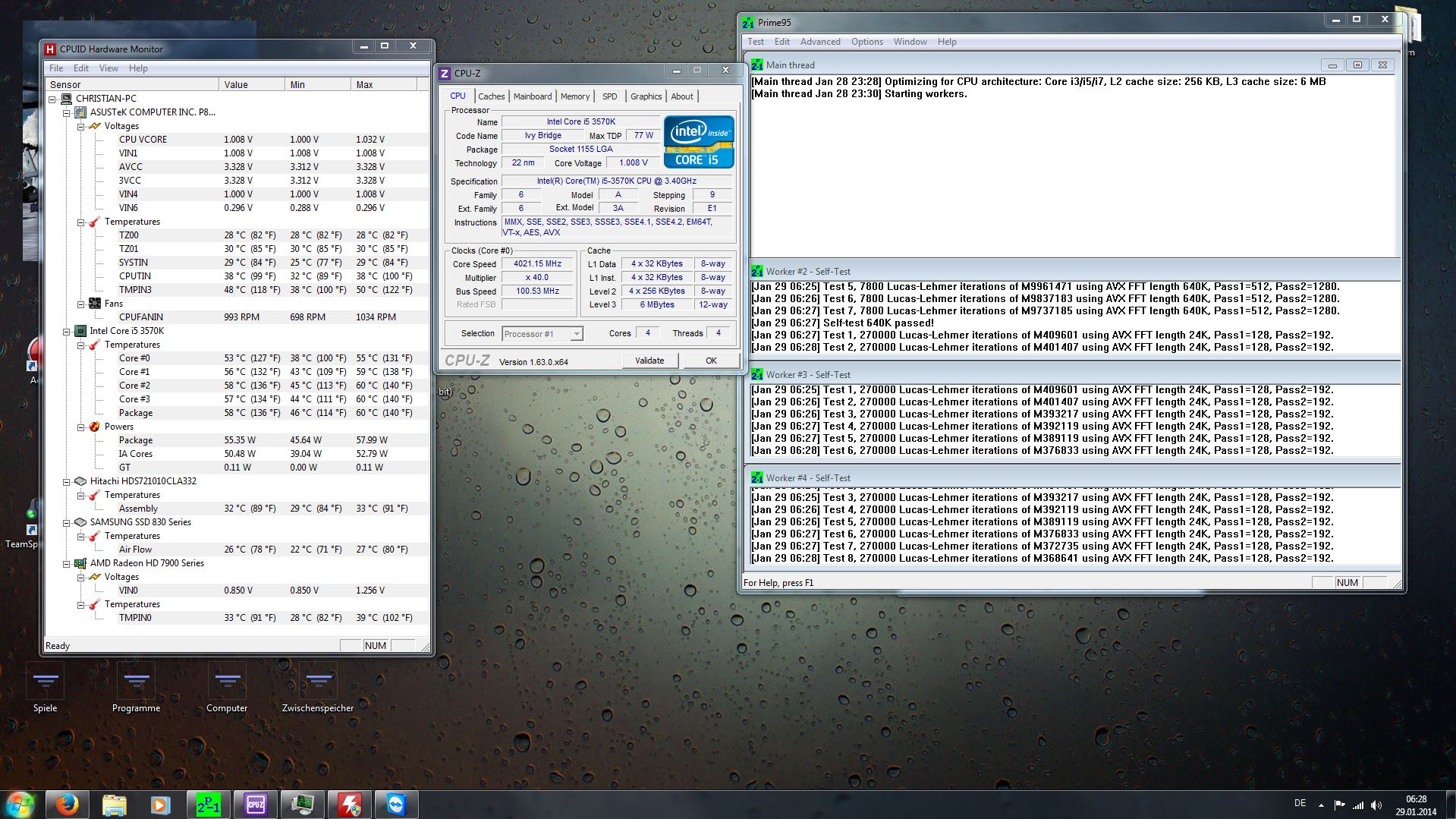Switch to CPU-Z via its taskbar icon
The image size is (1456, 819).
click(255, 805)
